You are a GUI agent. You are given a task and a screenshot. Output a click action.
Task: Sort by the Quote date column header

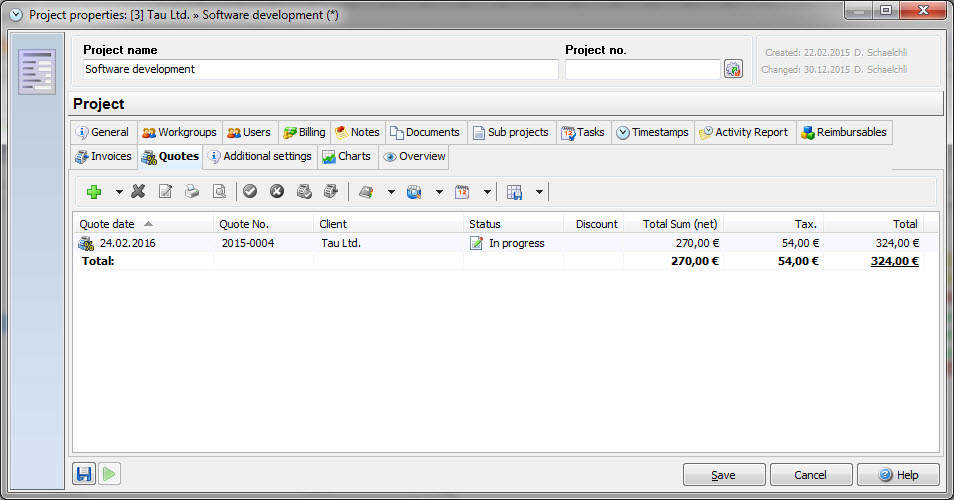pos(107,224)
